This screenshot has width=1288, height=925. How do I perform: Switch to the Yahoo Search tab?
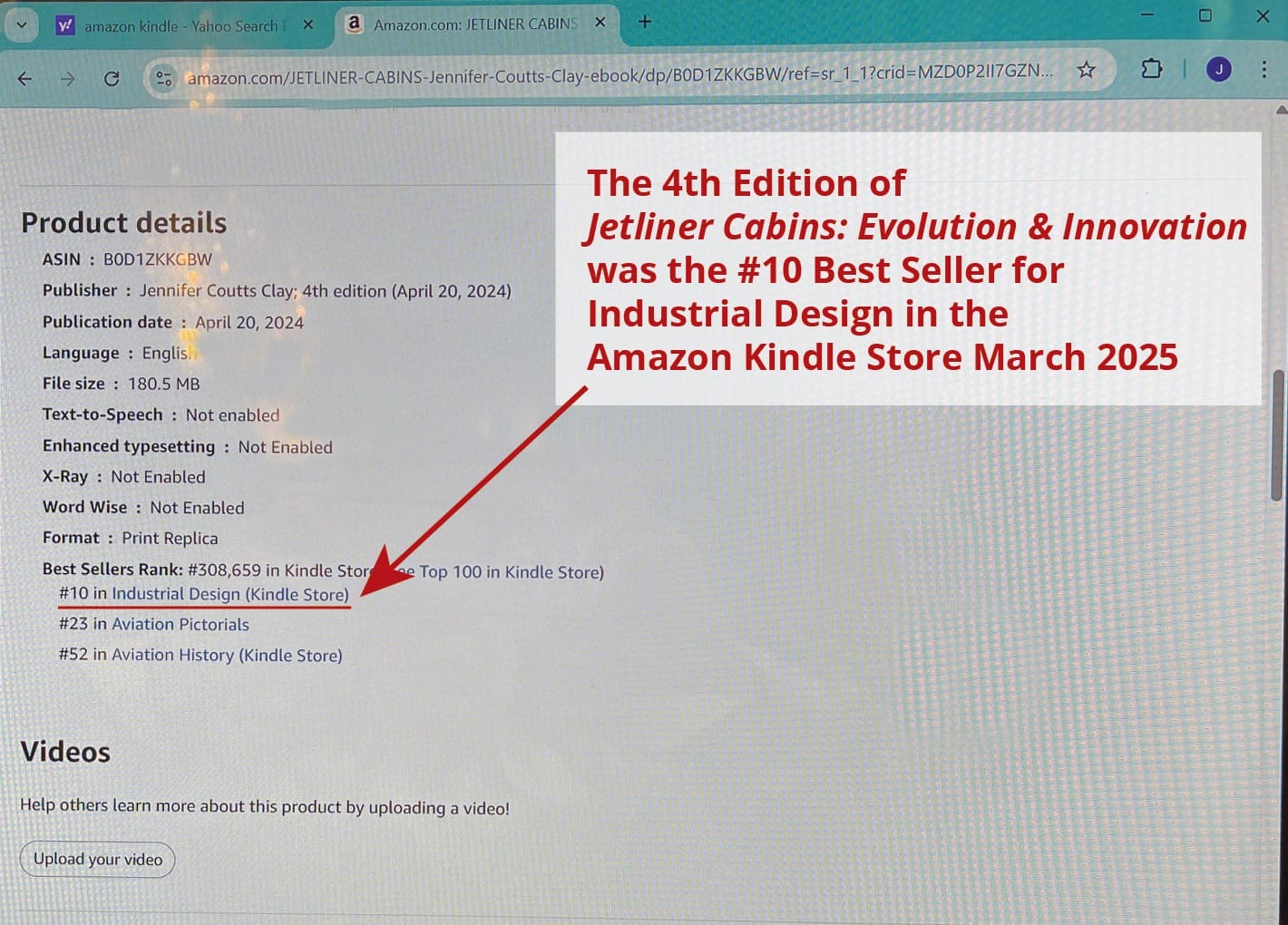[181, 26]
